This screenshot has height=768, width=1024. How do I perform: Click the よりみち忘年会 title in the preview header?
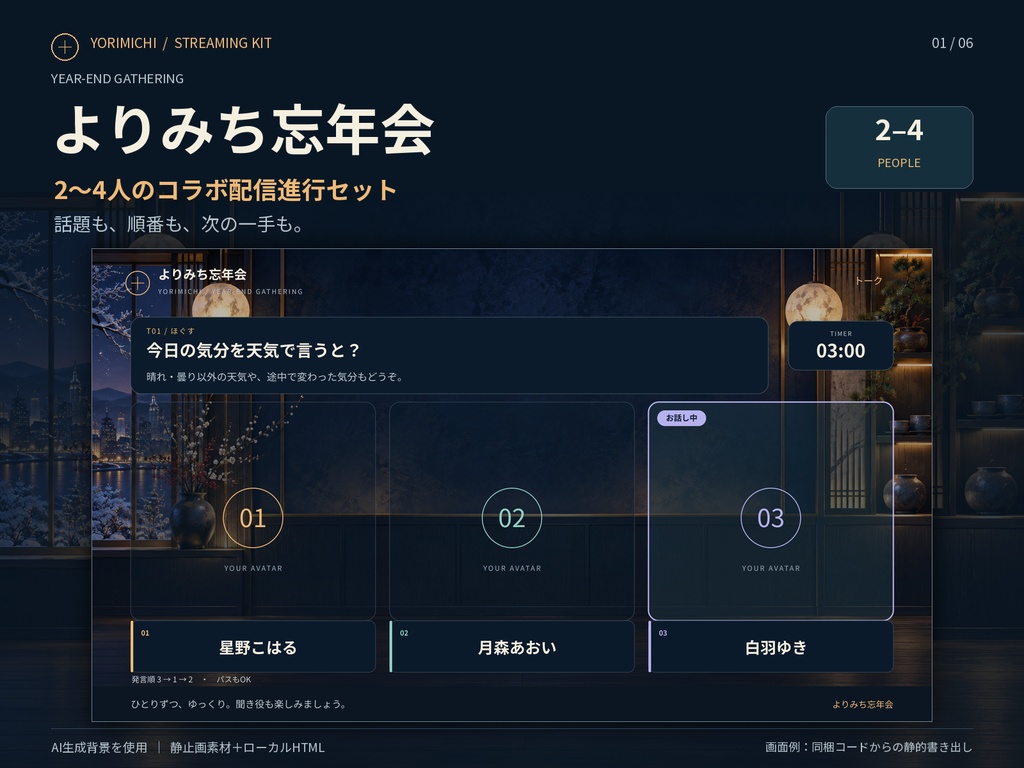click(x=202, y=274)
